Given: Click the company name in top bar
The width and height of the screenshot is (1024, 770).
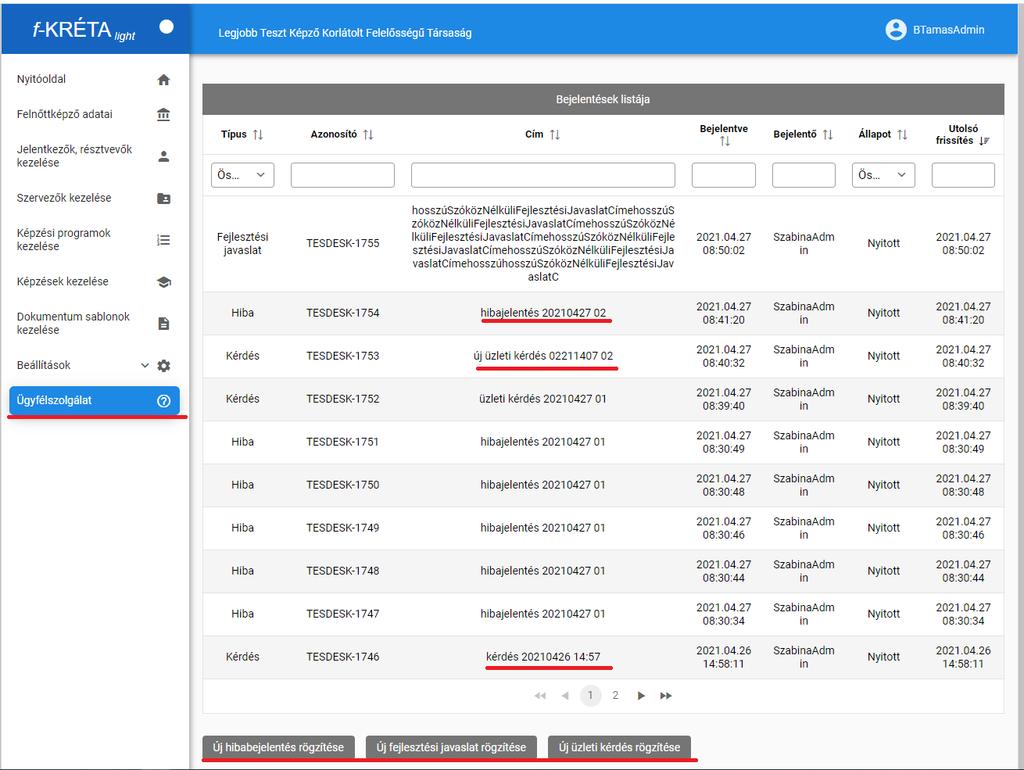Looking at the screenshot, I should point(345,33).
